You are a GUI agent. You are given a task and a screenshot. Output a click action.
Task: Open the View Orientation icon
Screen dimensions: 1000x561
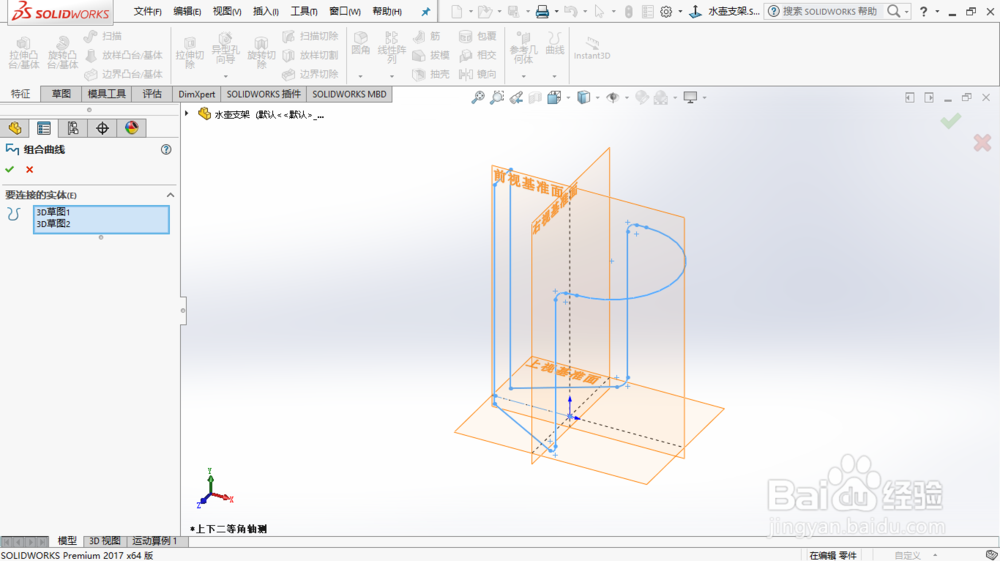(x=554, y=98)
